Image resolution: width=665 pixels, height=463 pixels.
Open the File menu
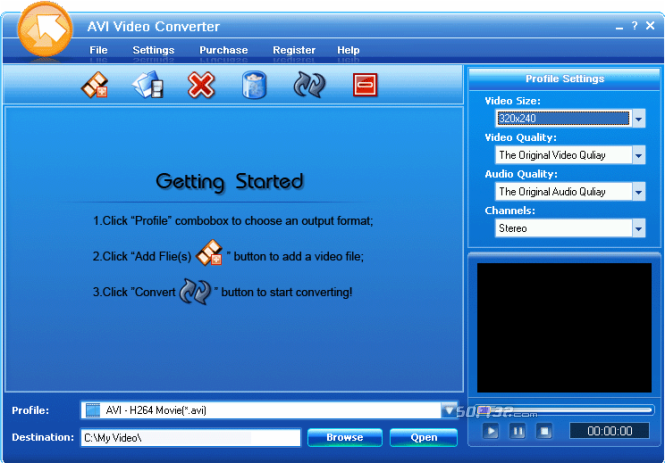pyautogui.click(x=98, y=50)
